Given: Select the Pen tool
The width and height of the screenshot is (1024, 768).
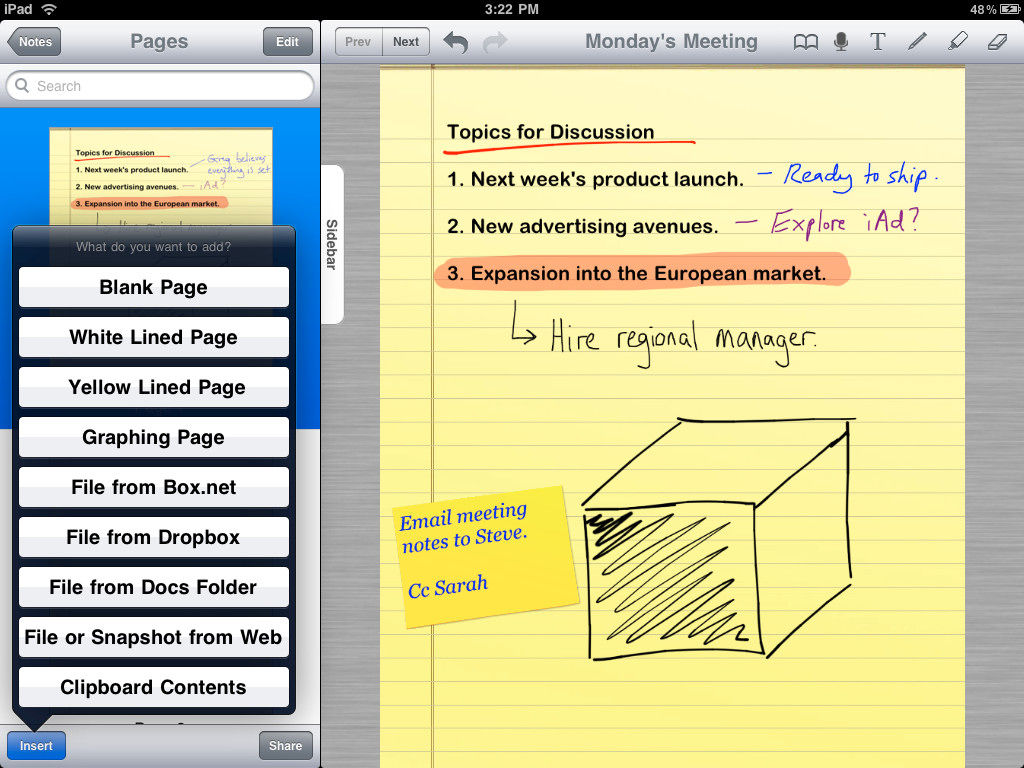Looking at the screenshot, I should coord(916,42).
